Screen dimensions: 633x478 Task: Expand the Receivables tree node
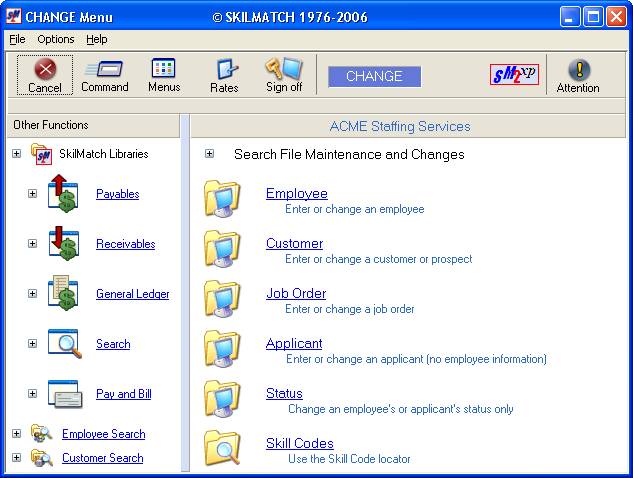coord(33,243)
